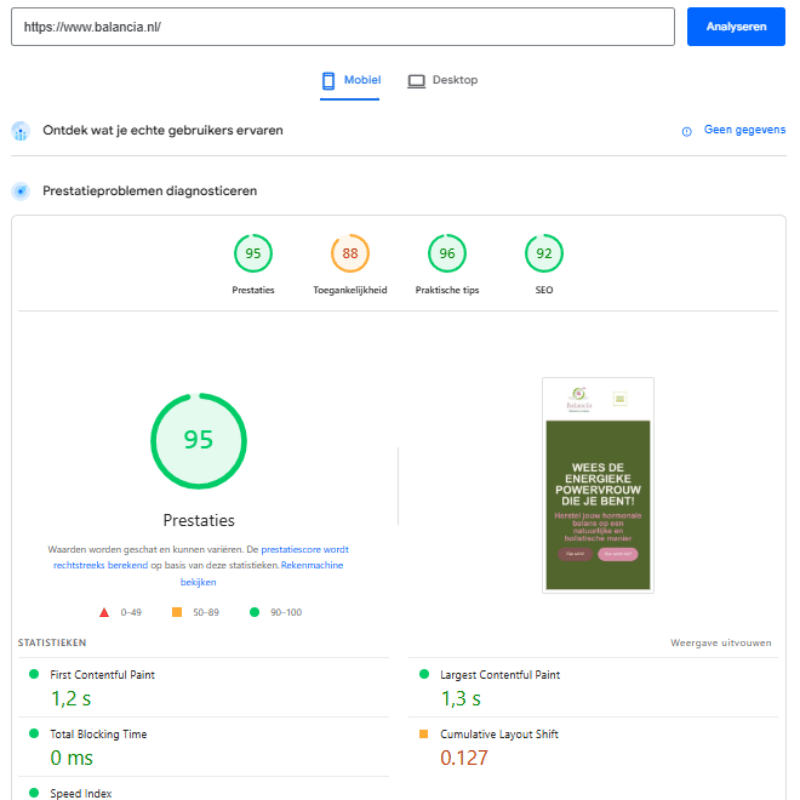Click the orange square 50–89 legend icon

click(177, 612)
